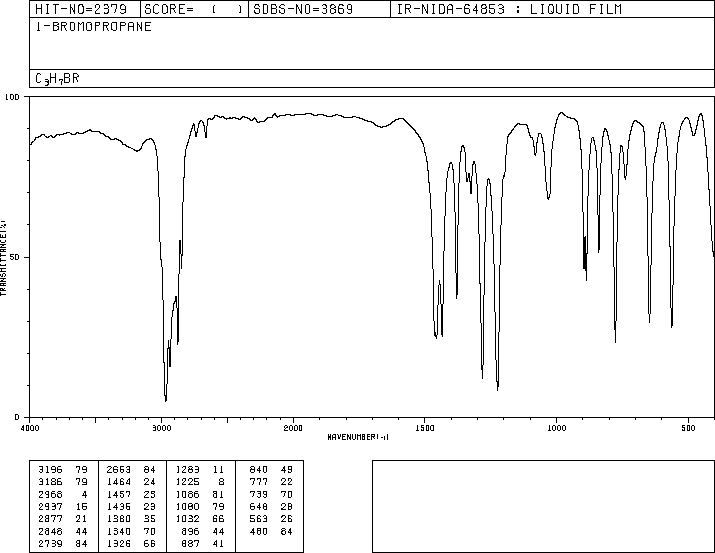Click the 100 tick label on the y-axis
Viewport: 715px width, 553px height.
(12, 97)
